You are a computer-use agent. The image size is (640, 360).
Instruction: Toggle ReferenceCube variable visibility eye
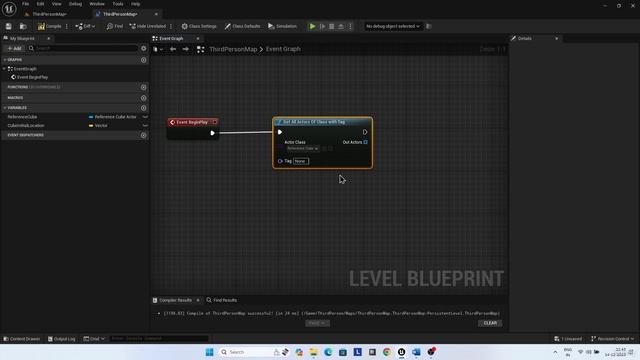pos(145,117)
